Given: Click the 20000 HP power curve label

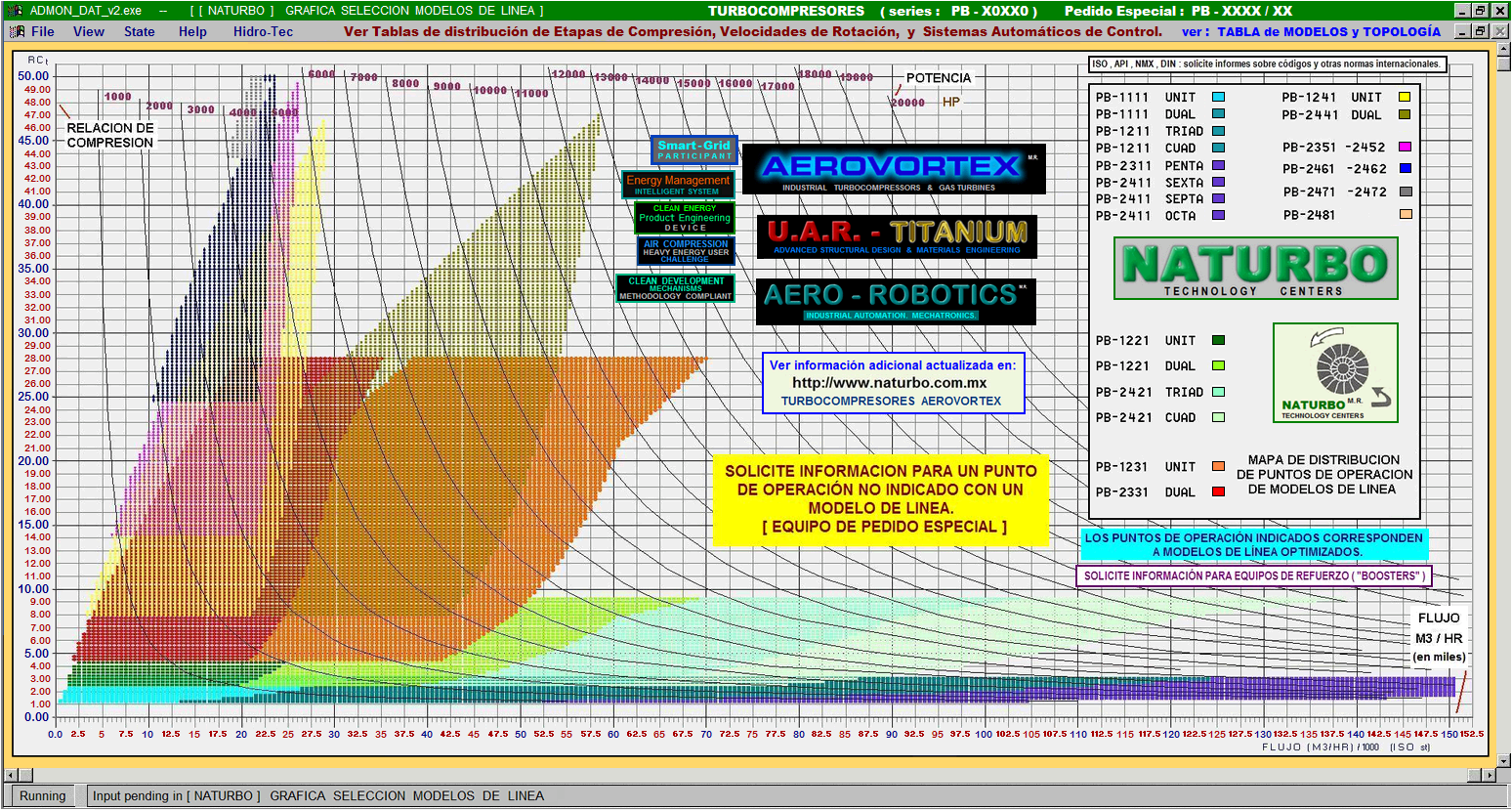Looking at the screenshot, I should point(907,103).
